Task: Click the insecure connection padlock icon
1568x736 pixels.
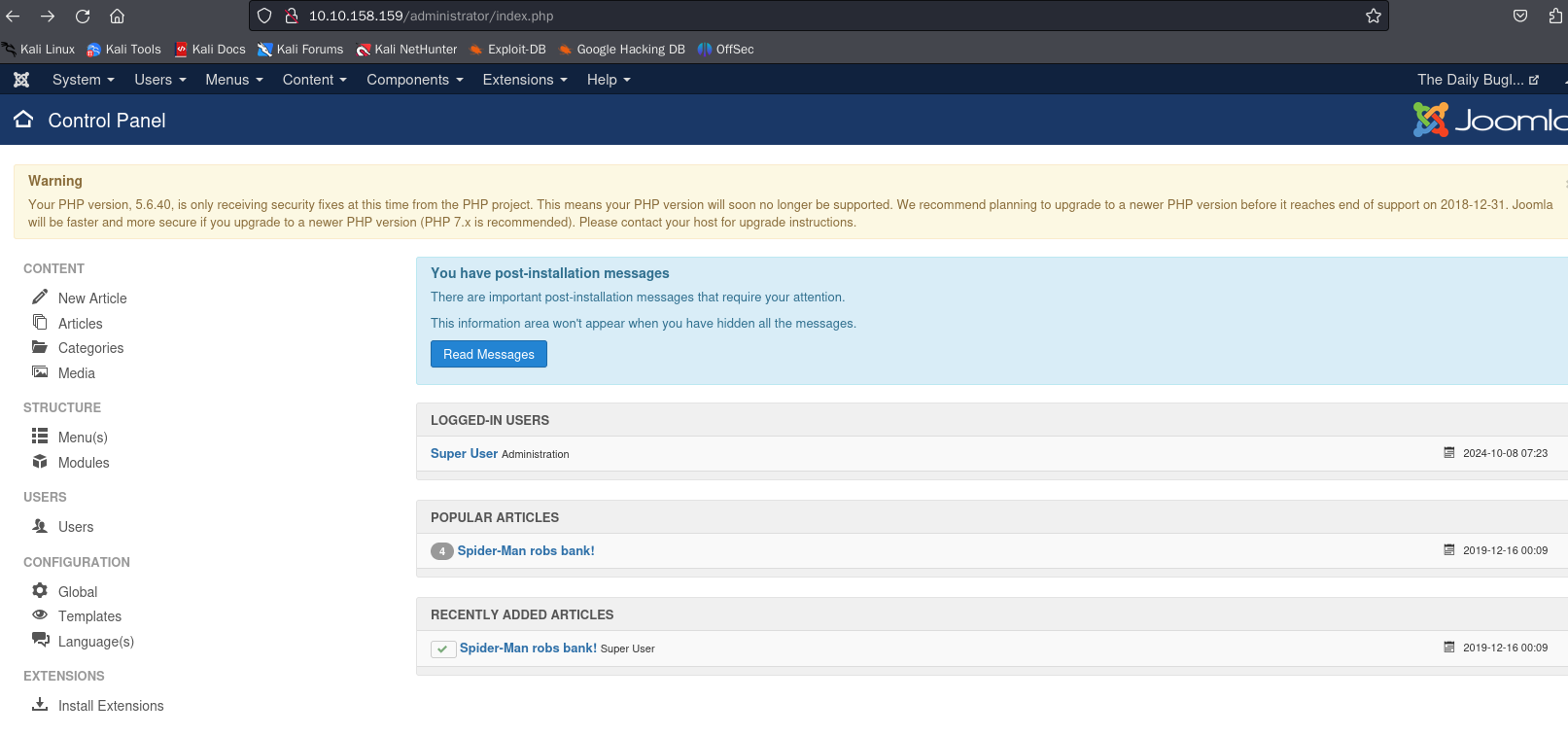Action: point(291,16)
